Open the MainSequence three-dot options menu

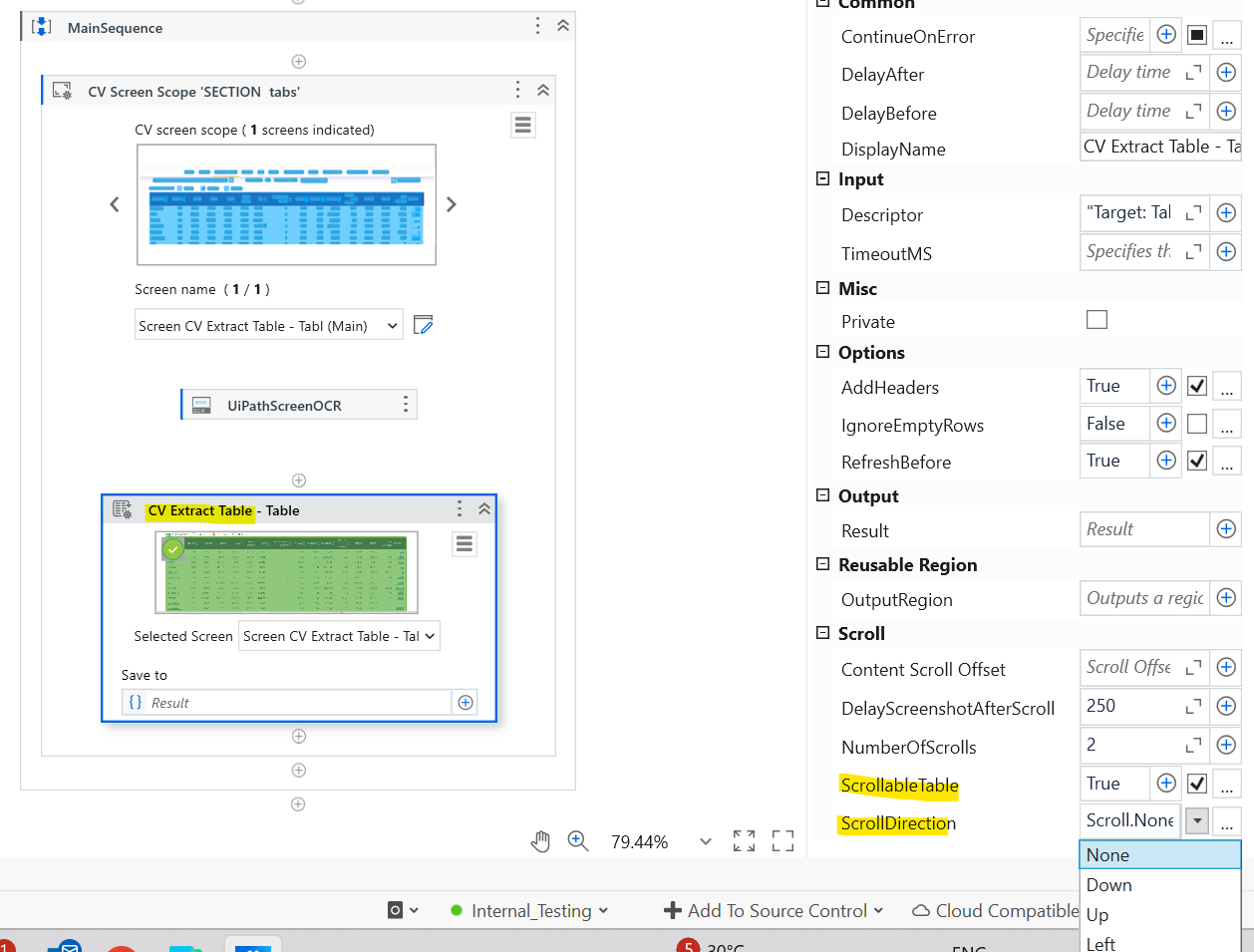537,27
